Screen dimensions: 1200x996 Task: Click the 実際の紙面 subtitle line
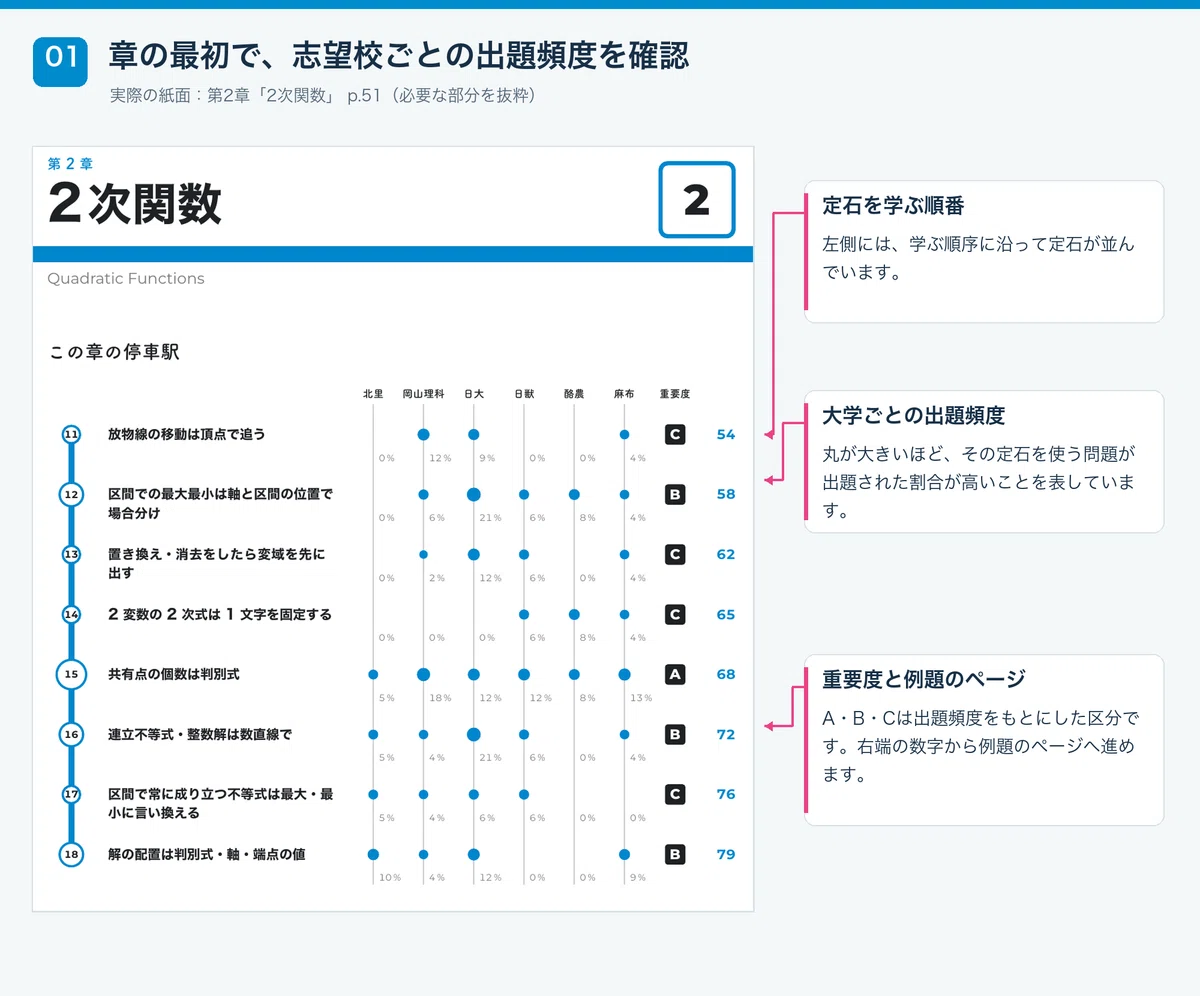click(323, 97)
